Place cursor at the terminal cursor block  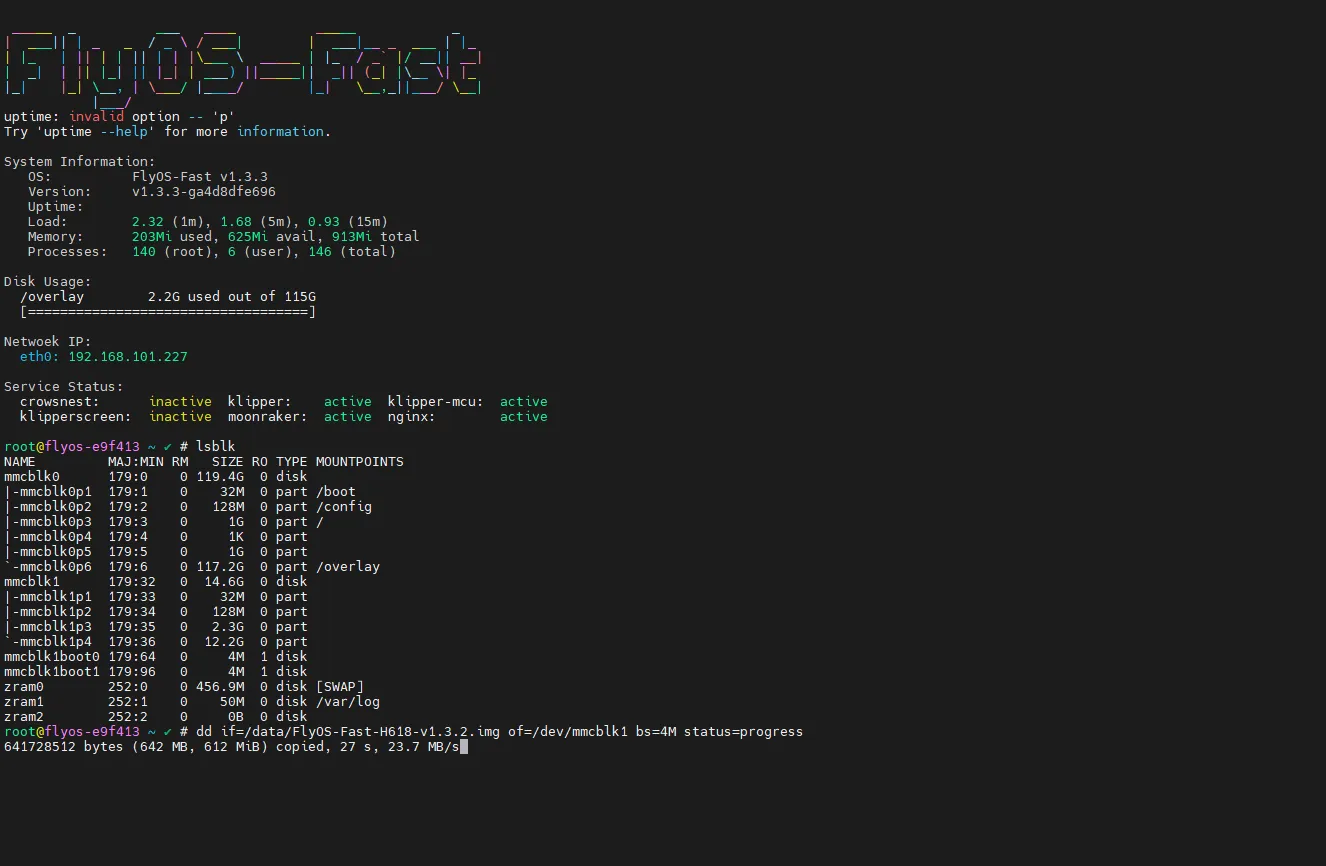pos(464,747)
